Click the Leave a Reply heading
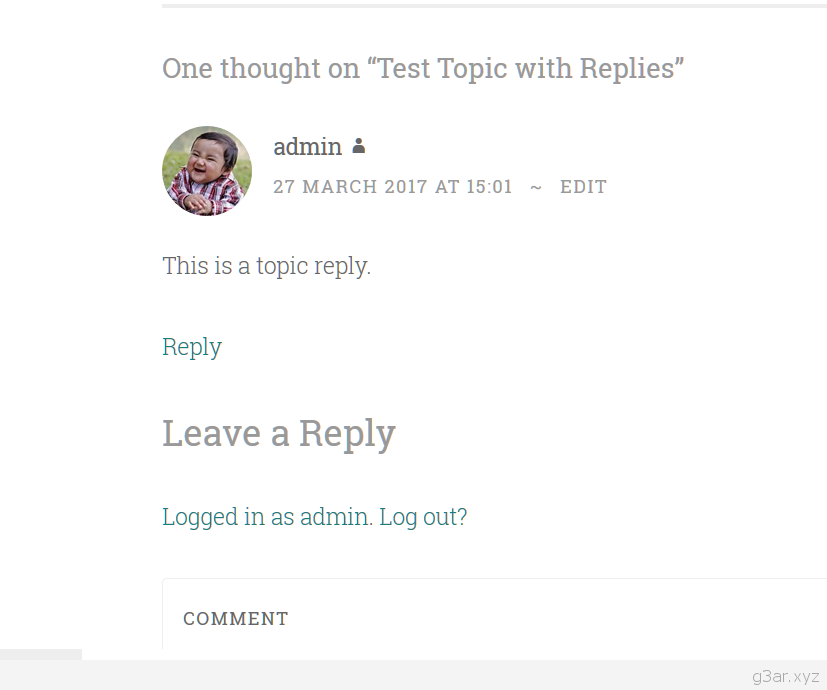The width and height of the screenshot is (827, 690). coord(278,434)
